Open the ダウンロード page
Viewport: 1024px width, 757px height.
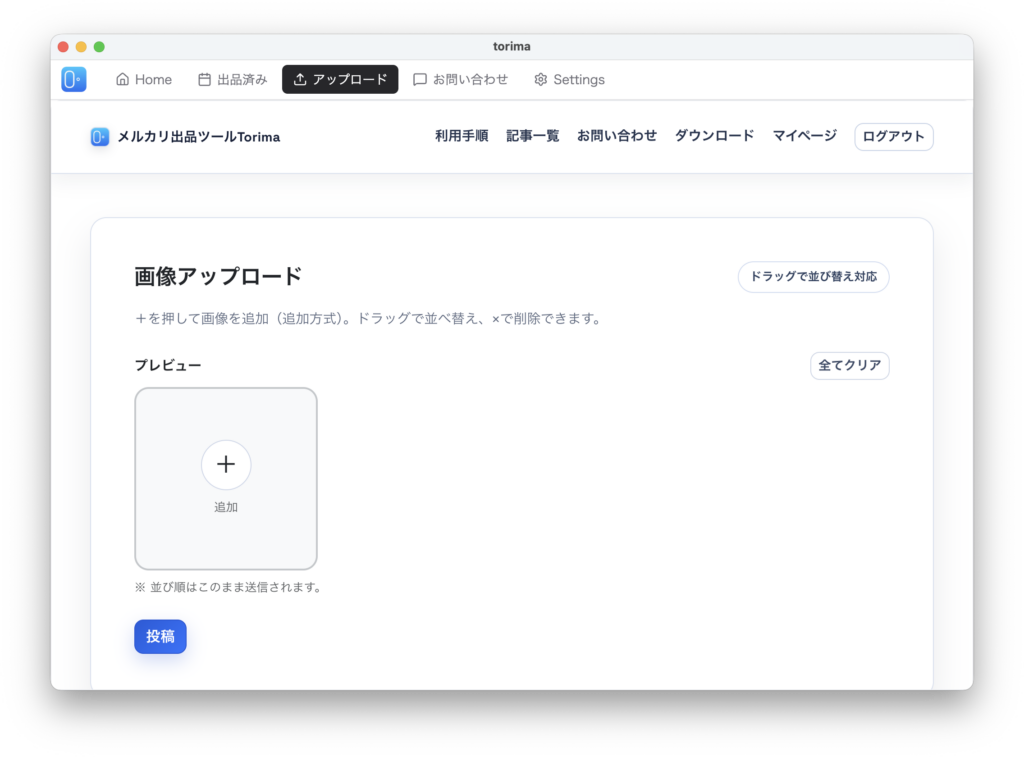(x=714, y=136)
